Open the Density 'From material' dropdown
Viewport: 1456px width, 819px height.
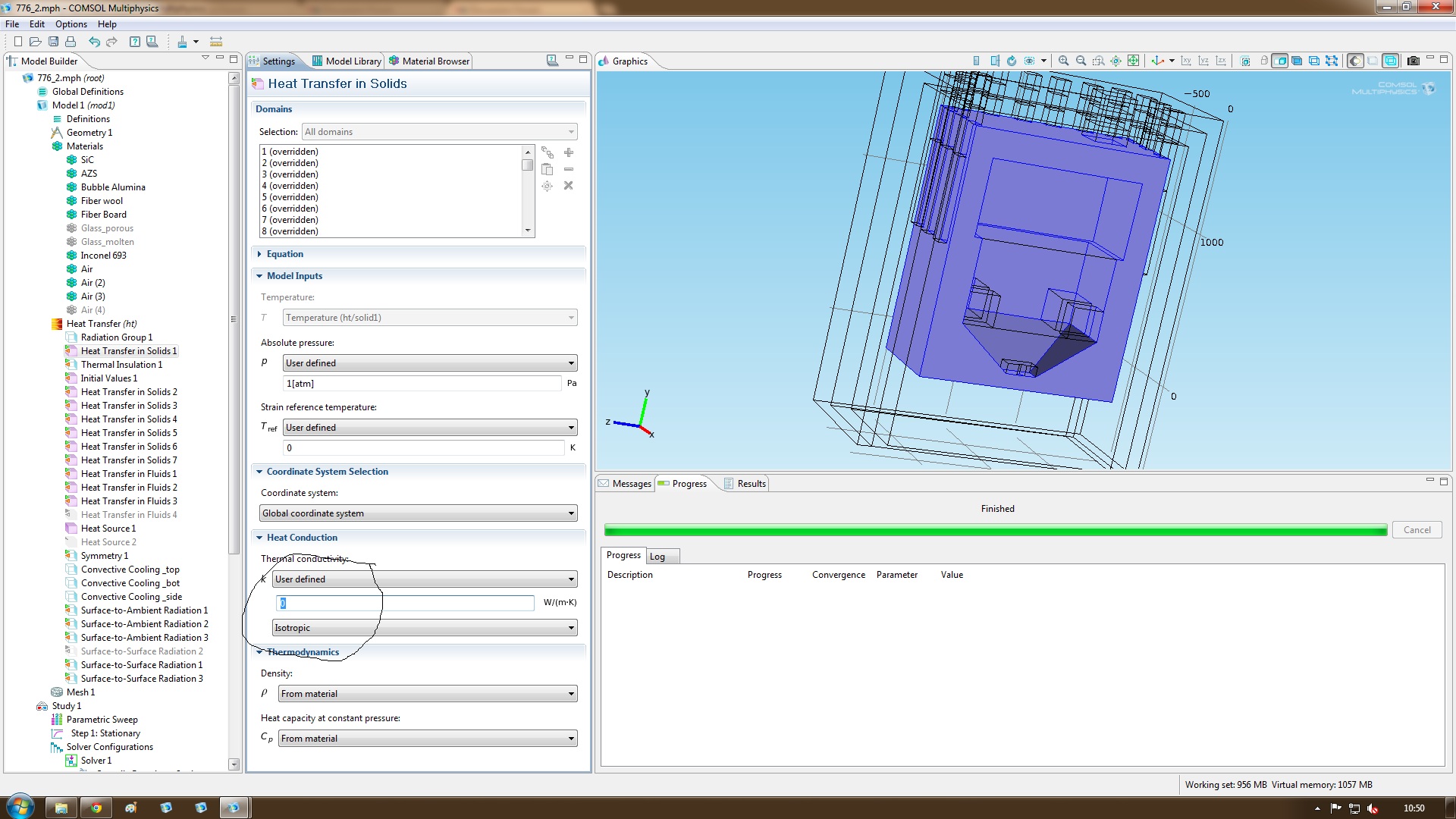pyautogui.click(x=428, y=694)
